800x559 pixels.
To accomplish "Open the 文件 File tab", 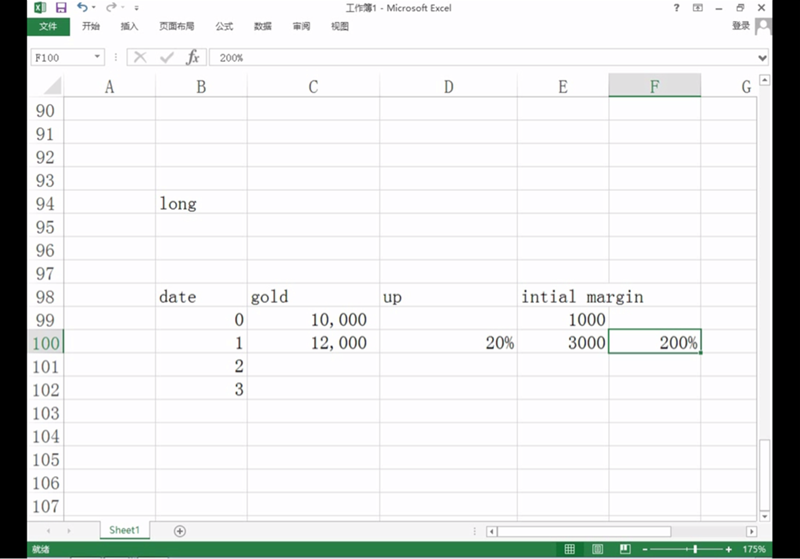I will 48,27.
